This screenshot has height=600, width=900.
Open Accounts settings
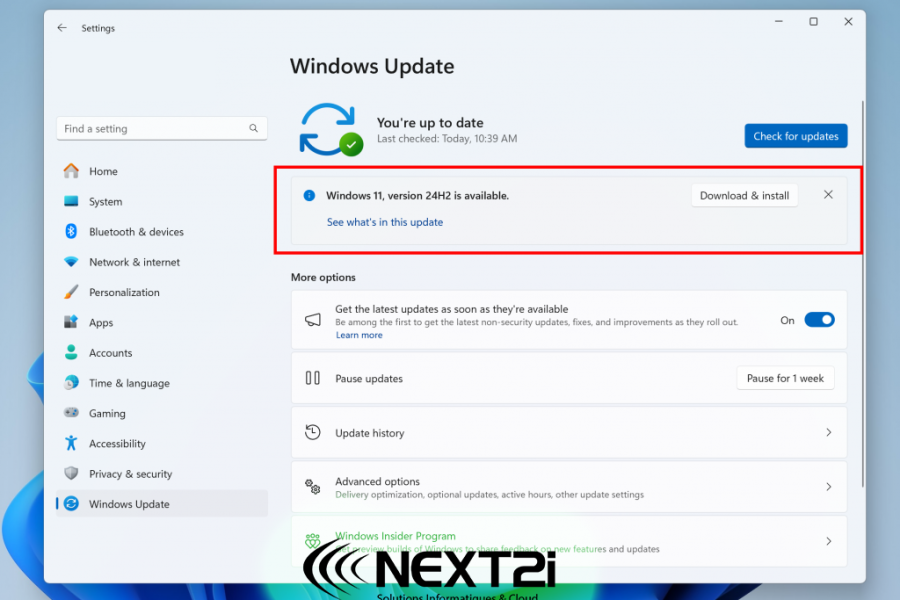point(162,353)
